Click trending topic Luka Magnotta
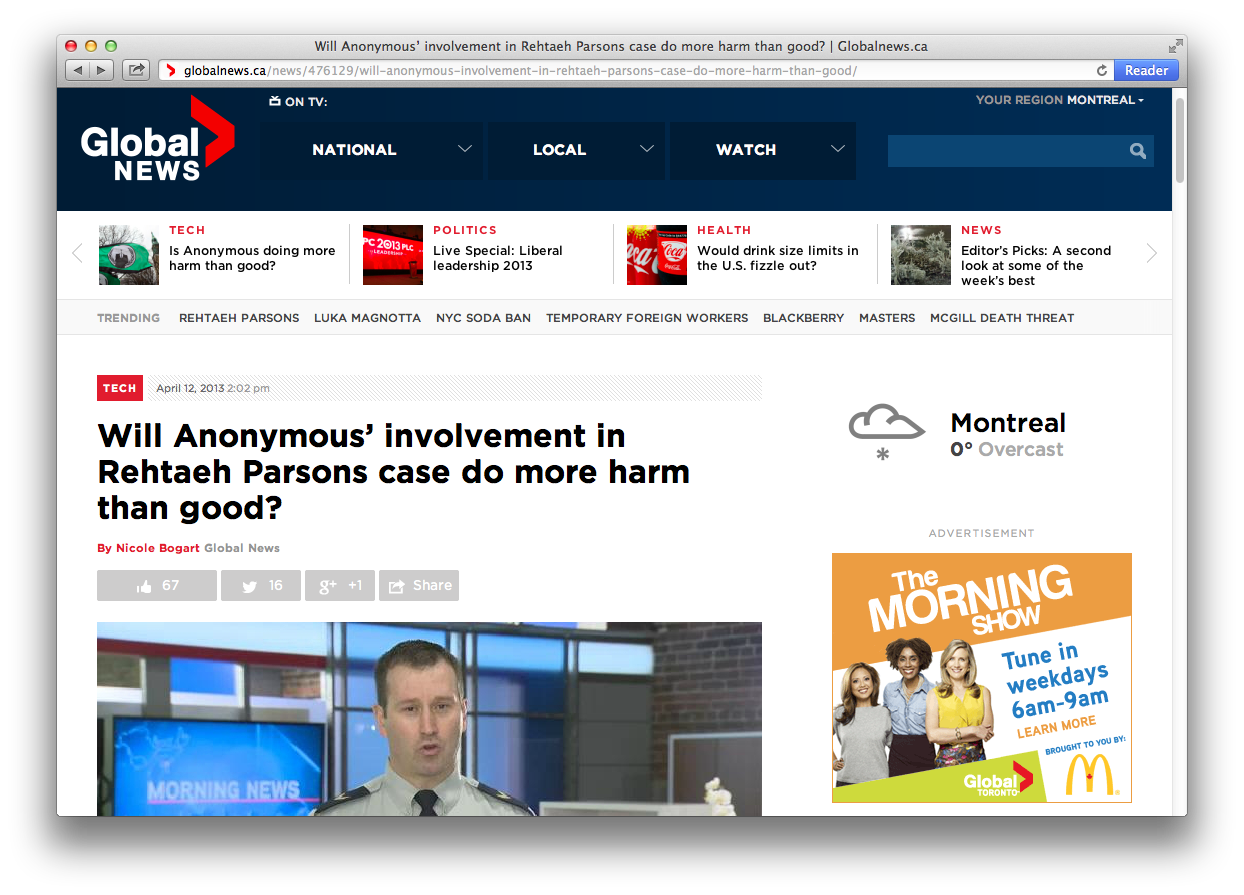The width and height of the screenshot is (1244, 895). pyautogui.click(x=367, y=318)
